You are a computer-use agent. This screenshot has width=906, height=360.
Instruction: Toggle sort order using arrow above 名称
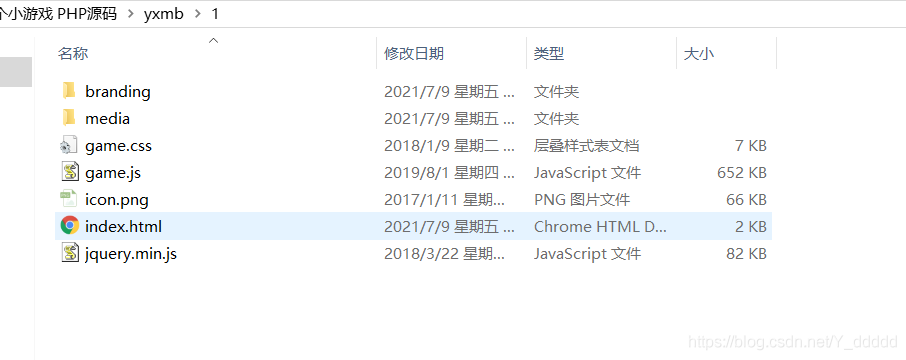[214, 40]
